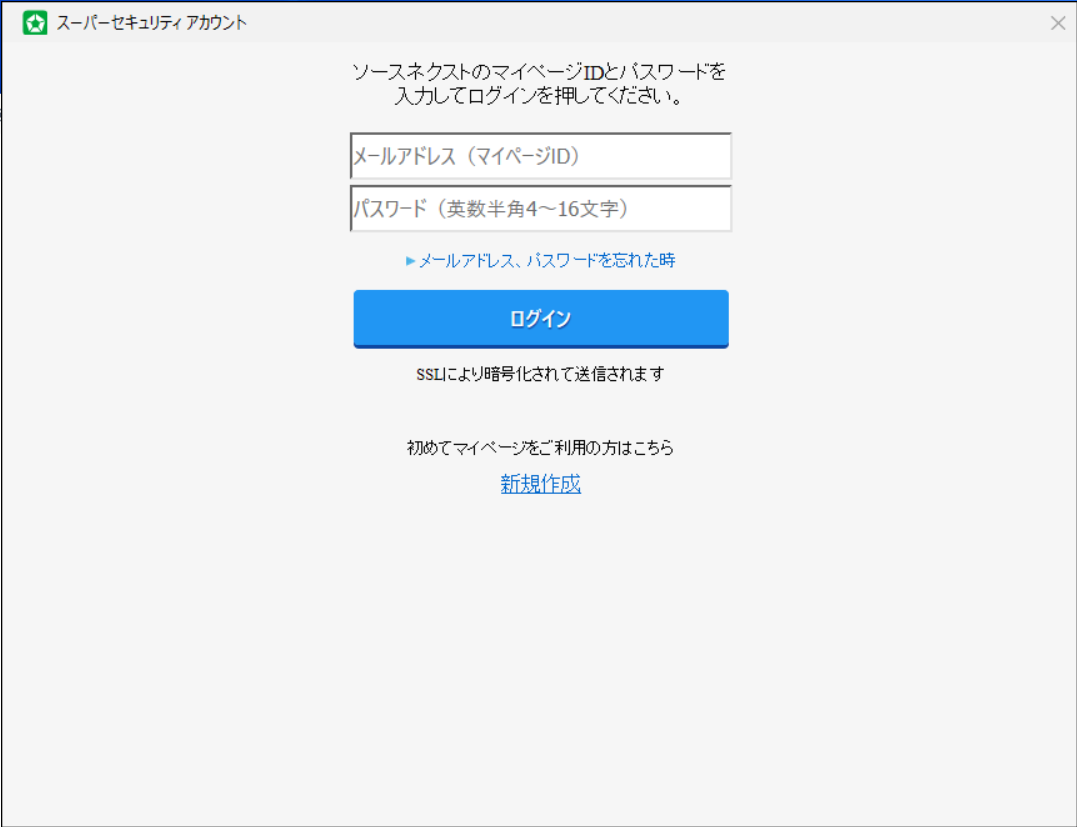Click the instruction text beginning ソースネクストのマイページID

[x=539, y=83]
